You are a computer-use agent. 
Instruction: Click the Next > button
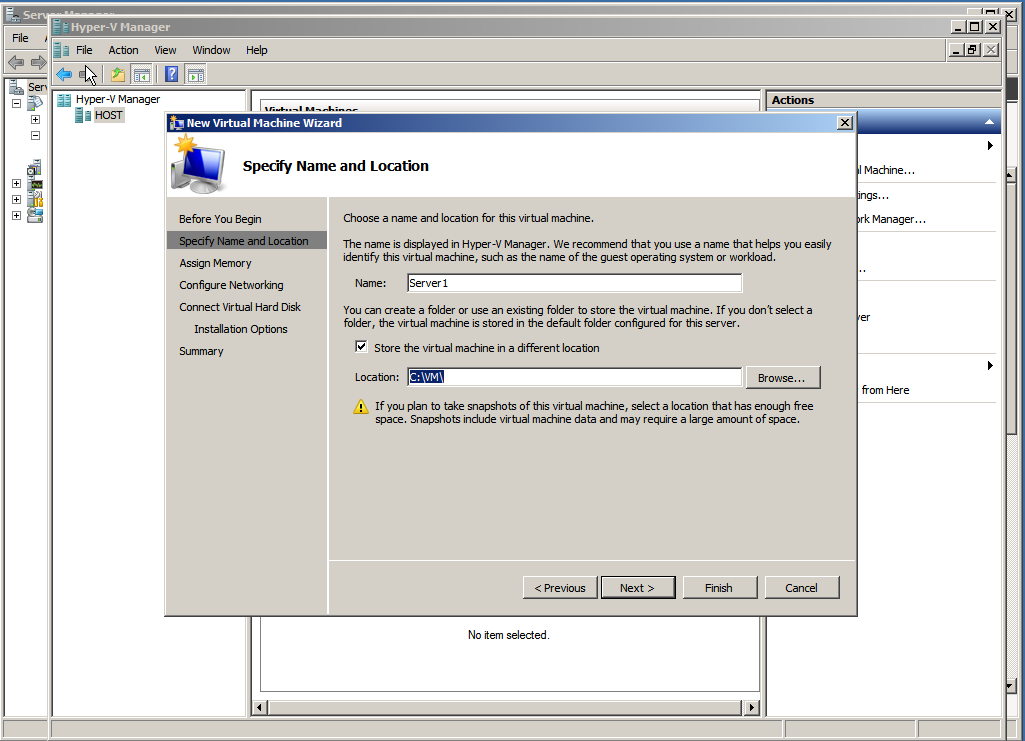click(638, 587)
